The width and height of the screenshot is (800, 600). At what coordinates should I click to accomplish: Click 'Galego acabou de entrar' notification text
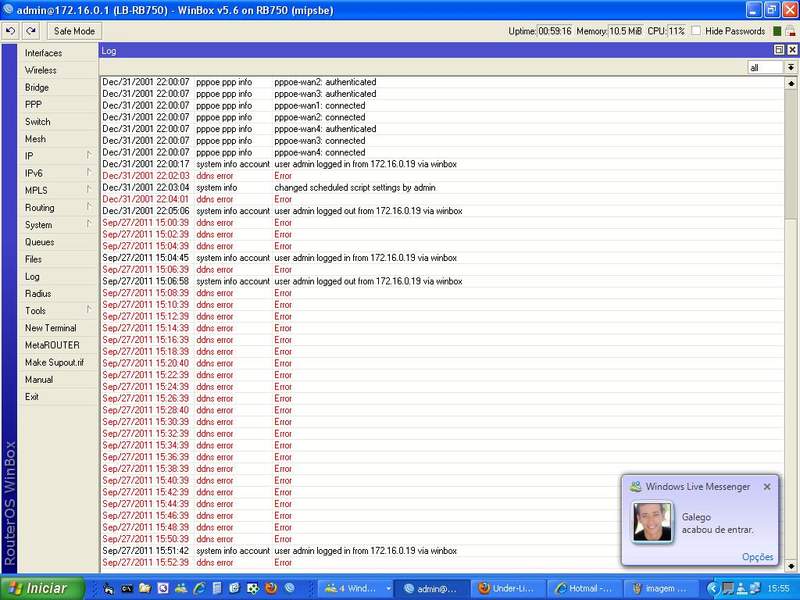click(x=717, y=523)
